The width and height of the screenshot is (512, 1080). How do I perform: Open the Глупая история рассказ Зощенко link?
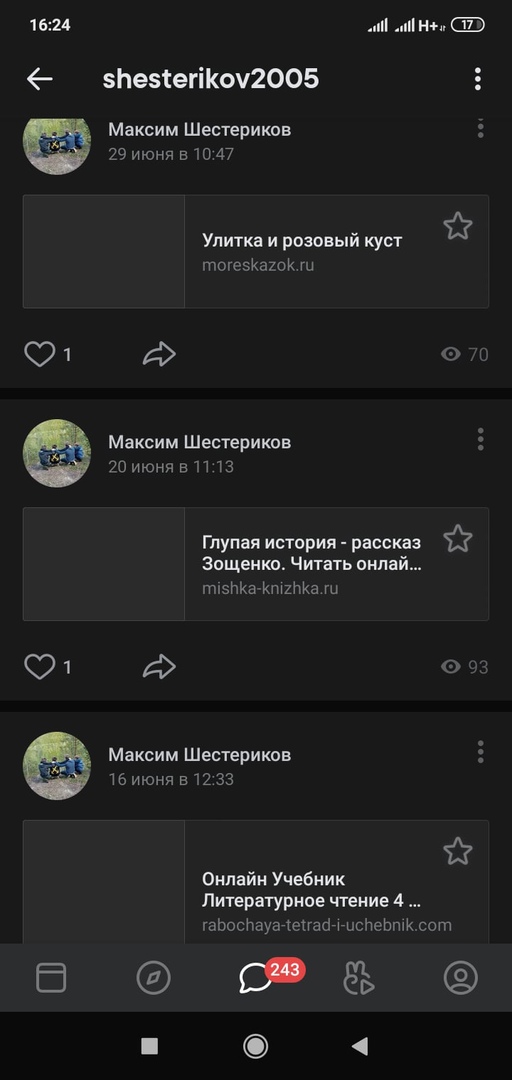coord(256,564)
